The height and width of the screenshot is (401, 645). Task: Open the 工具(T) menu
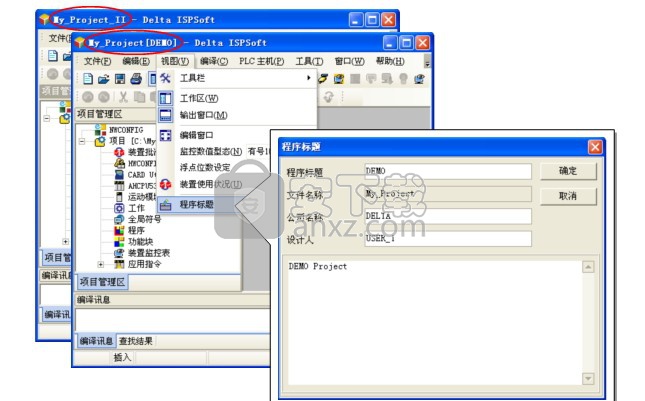pos(309,61)
